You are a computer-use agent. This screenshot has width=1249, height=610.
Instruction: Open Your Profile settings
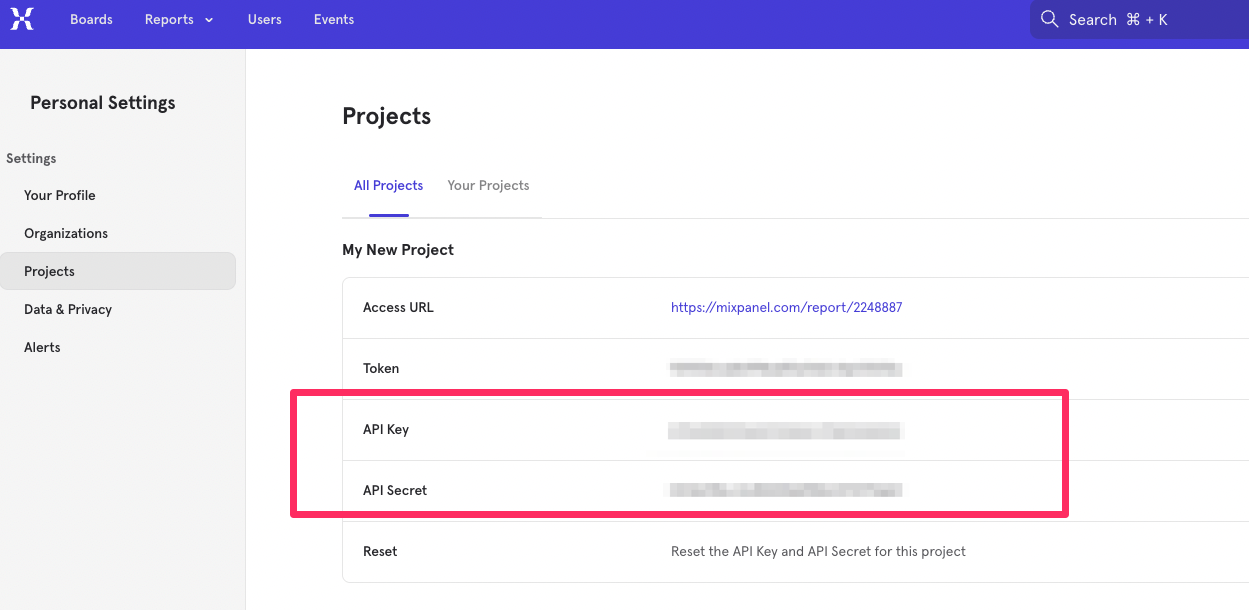60,195
